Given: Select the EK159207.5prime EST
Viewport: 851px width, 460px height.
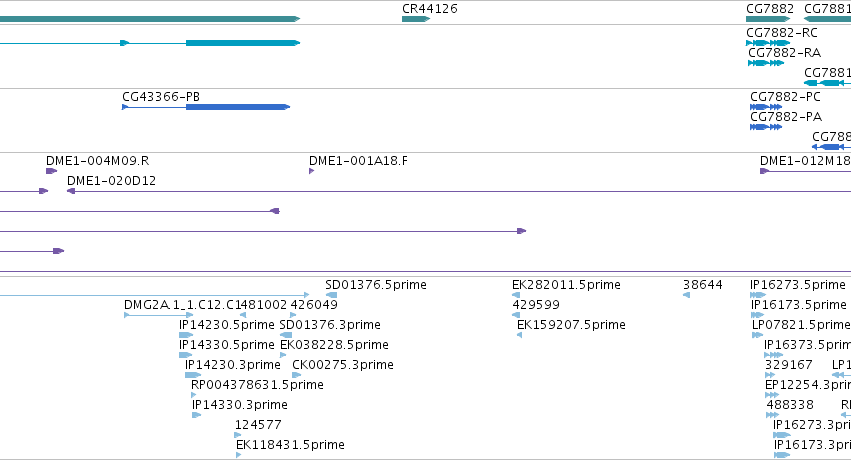Looking at the screenshot, I should 519,335.
